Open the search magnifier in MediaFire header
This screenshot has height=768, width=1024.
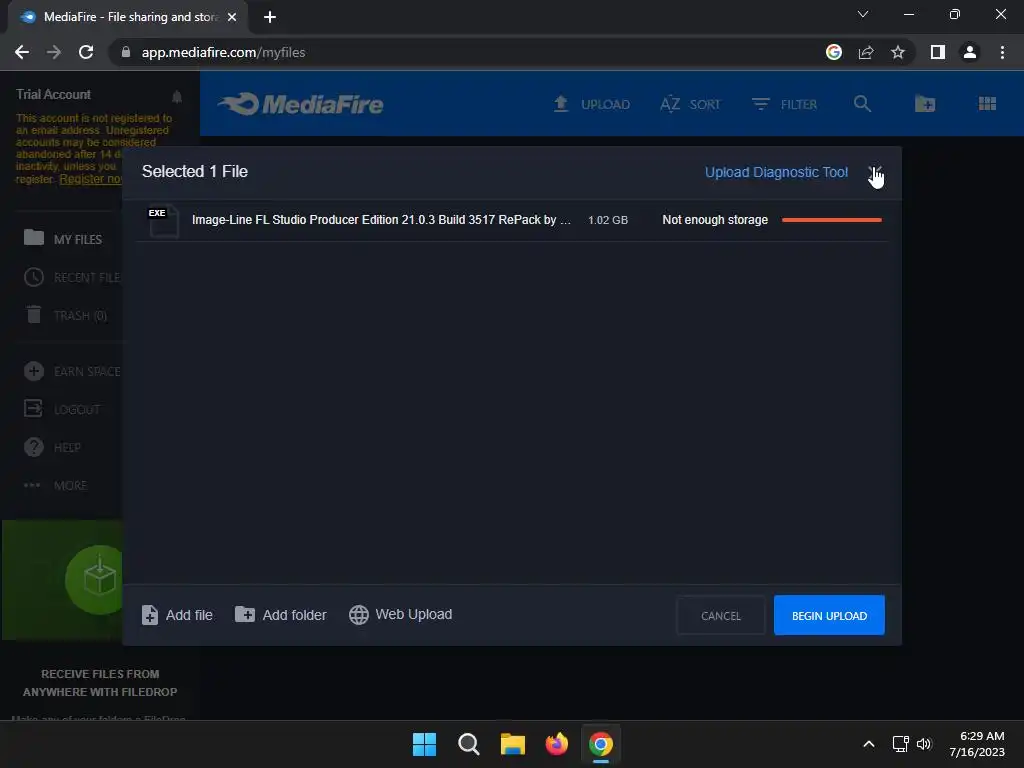862,104
